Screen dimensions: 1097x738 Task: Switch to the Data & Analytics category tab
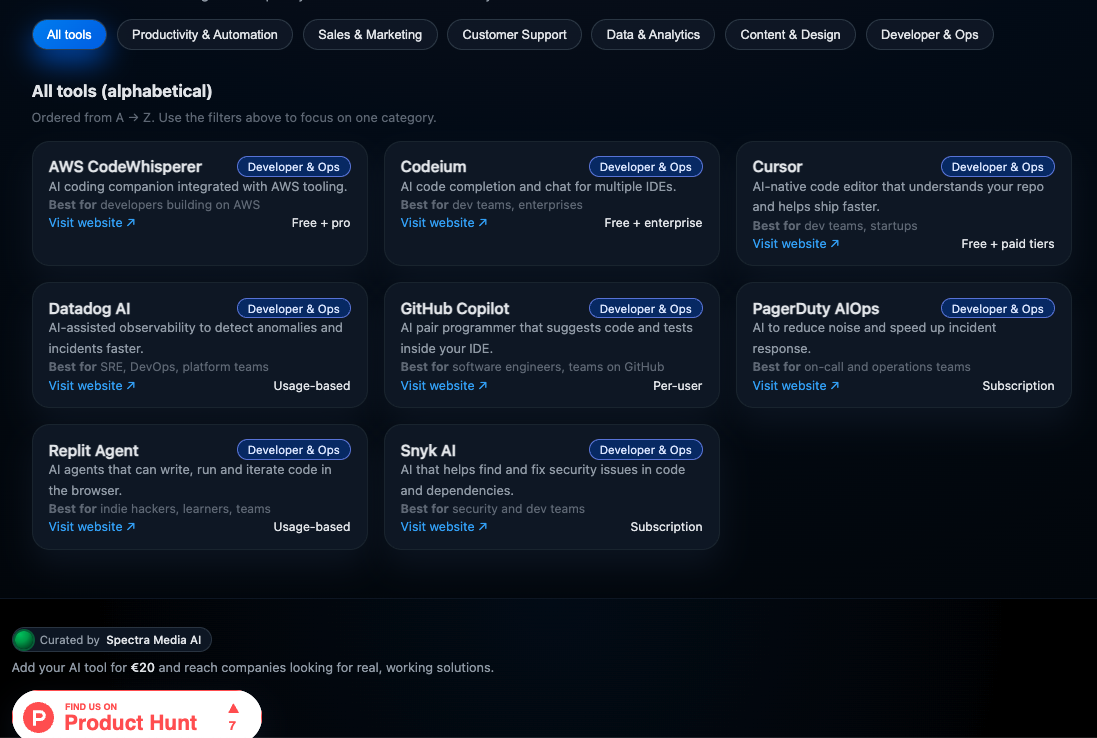pos(652,34)
